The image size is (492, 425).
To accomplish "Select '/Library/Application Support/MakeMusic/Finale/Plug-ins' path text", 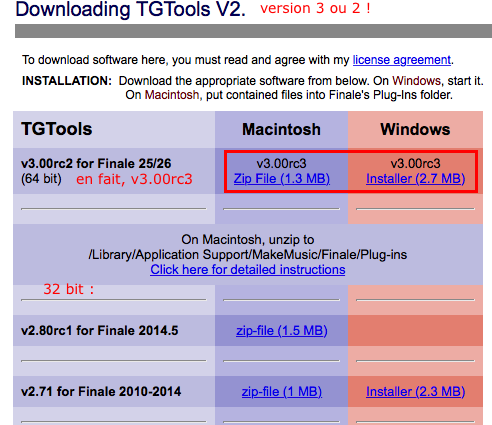I will (248, 255).
